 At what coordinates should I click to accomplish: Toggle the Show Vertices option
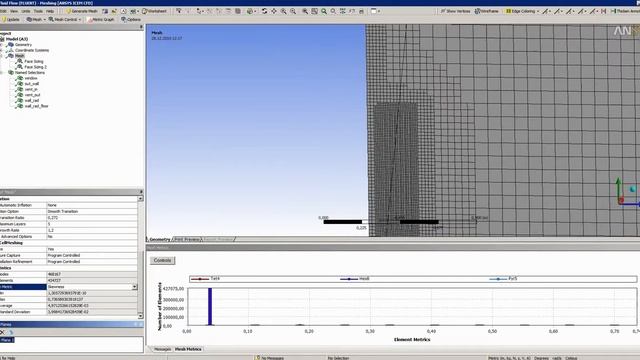point(456,11)
